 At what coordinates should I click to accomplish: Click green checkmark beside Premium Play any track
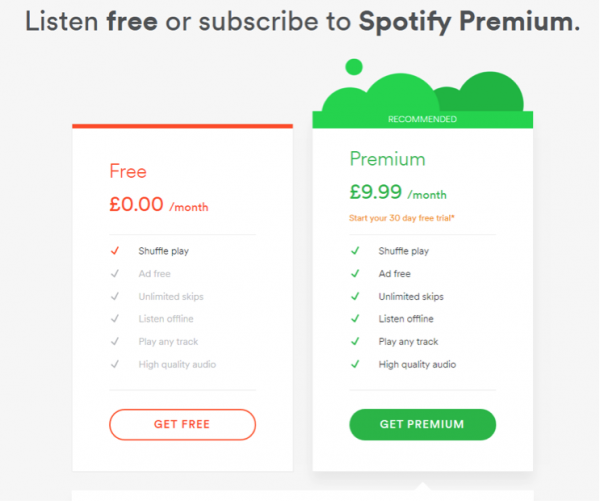tap(355, 342)
